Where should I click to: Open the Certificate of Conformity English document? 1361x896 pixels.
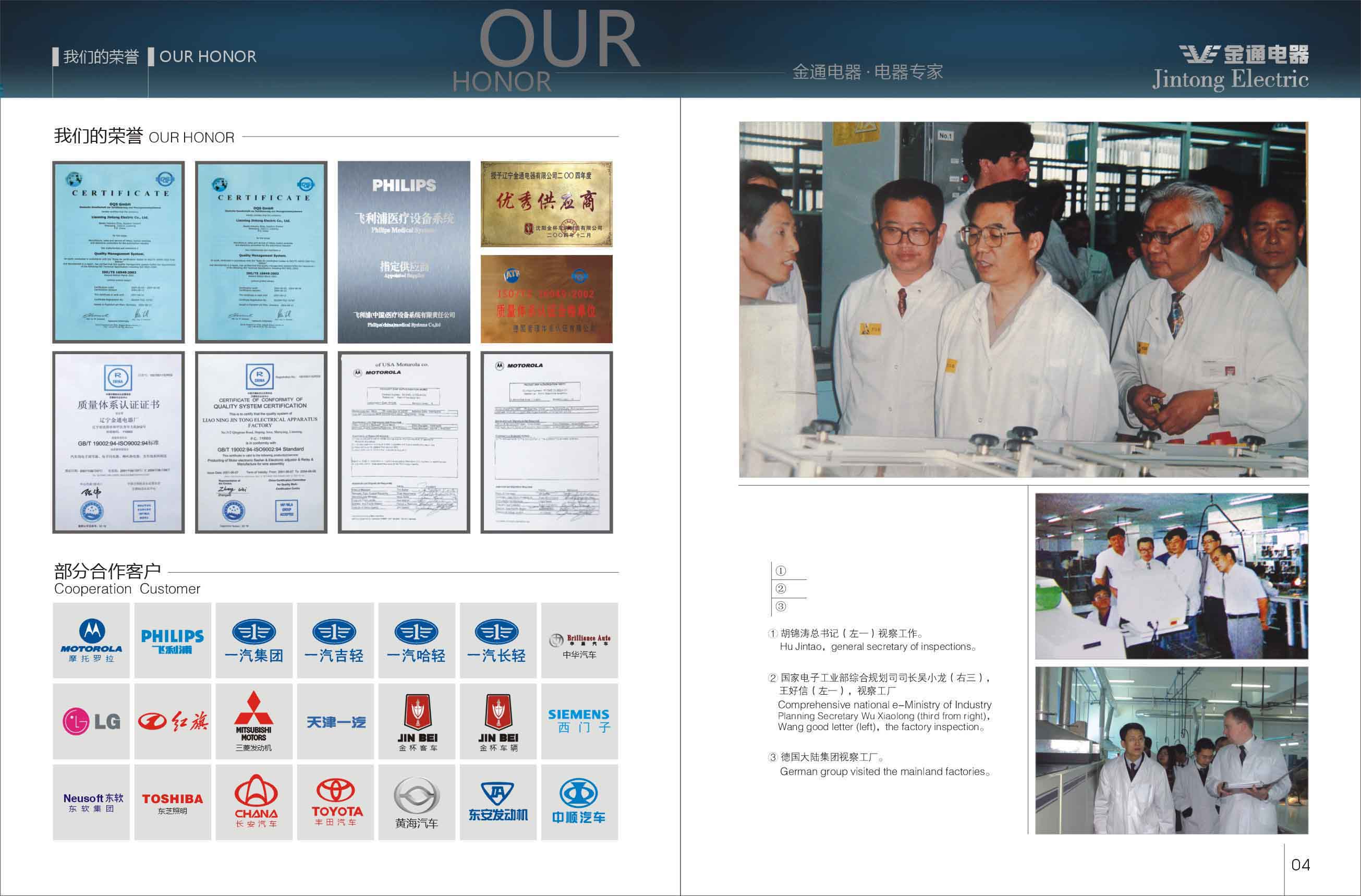click(x=261, y=443)
